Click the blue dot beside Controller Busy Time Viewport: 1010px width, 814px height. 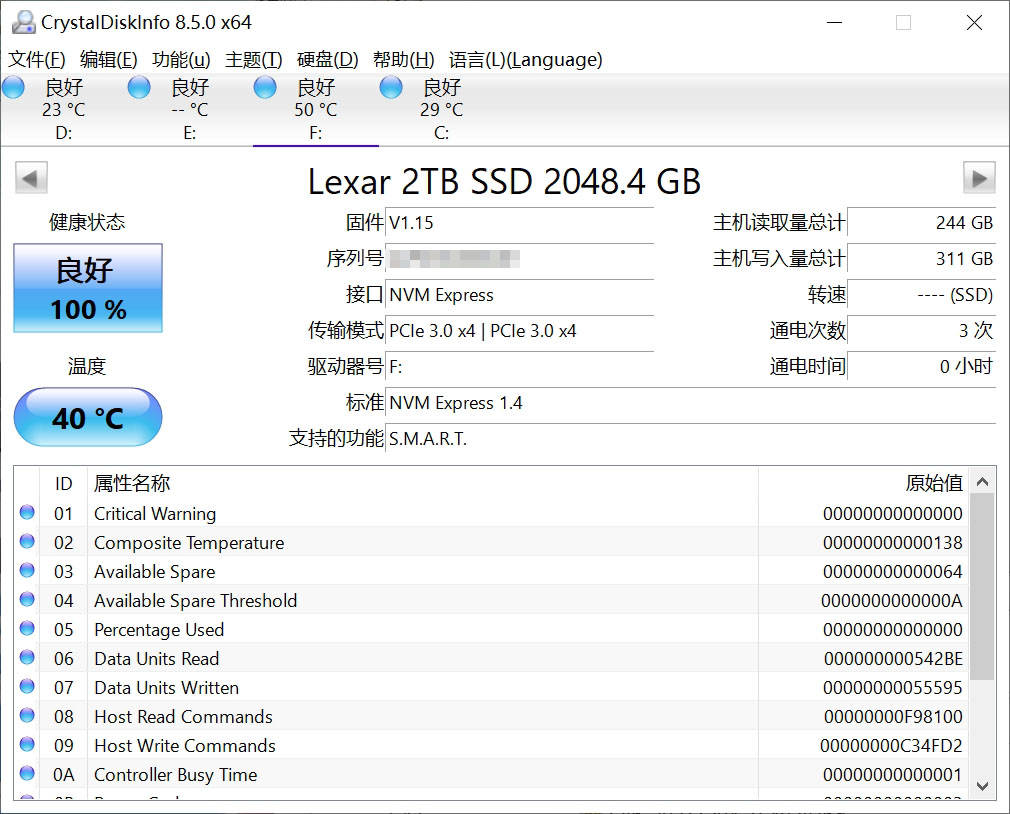point(27,773)
